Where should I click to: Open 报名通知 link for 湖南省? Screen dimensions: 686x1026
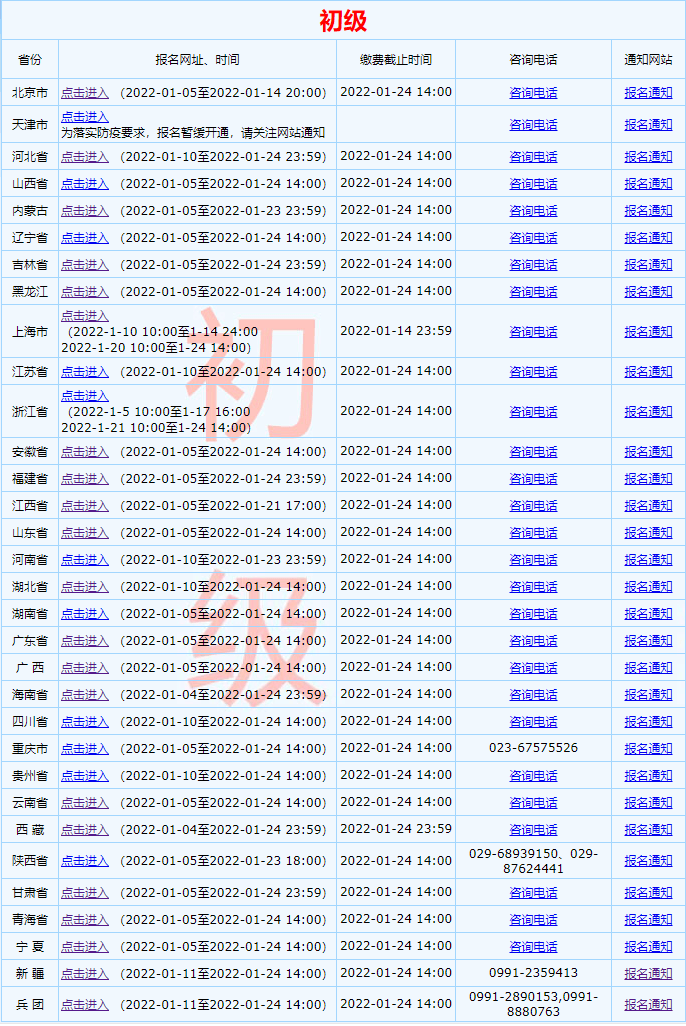point(648,614)
